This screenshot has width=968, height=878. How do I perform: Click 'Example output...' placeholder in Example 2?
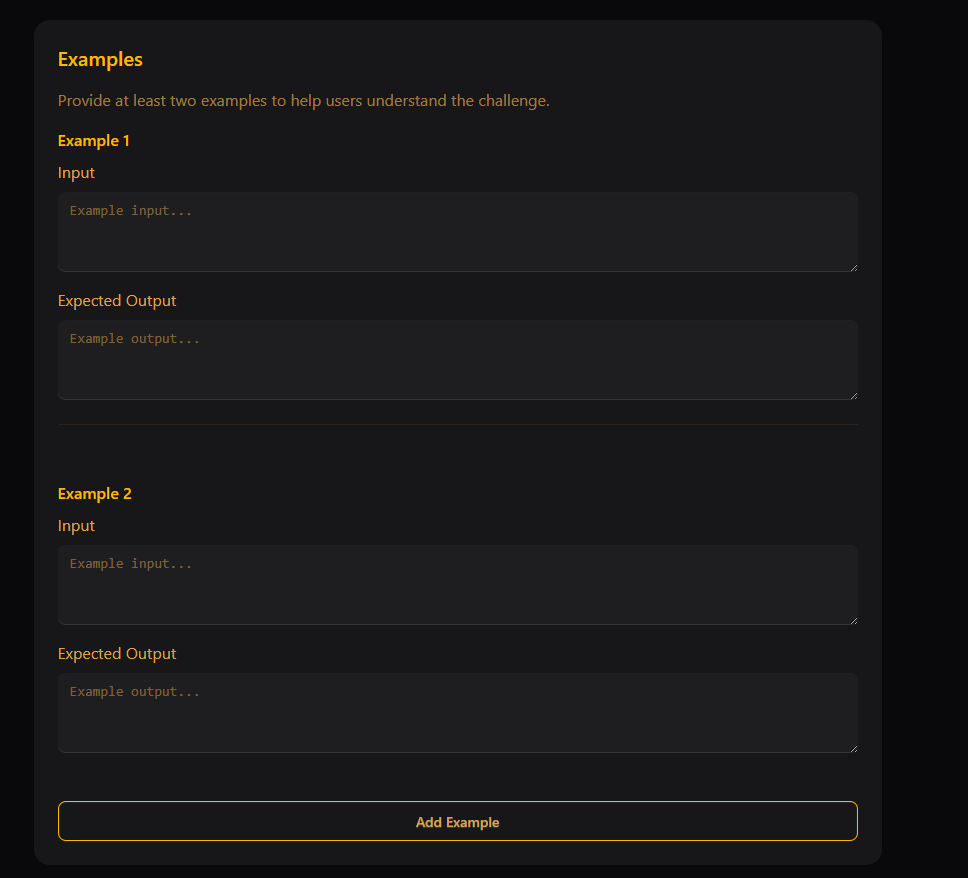point(135,692)
